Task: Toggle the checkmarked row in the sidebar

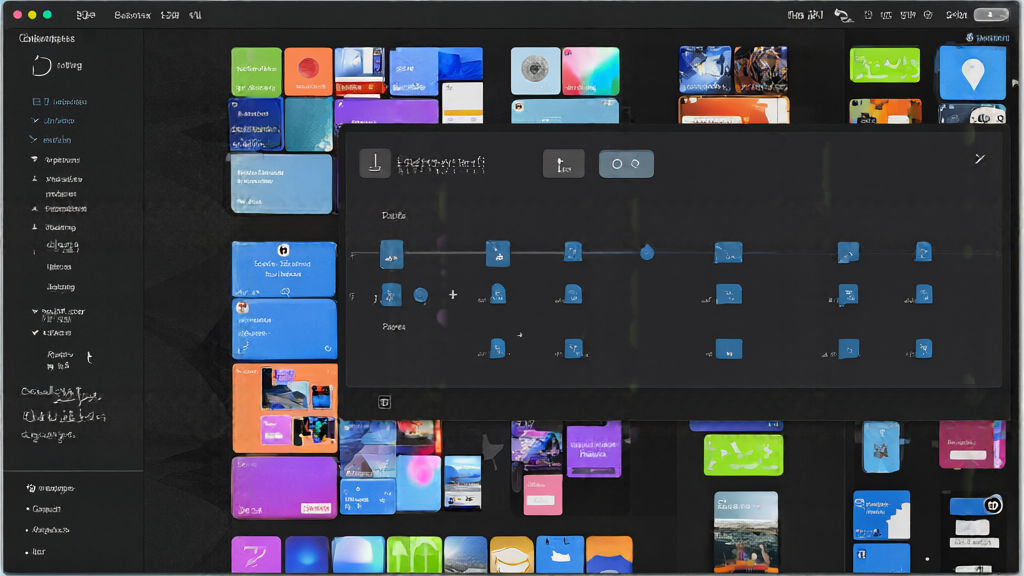Action: (52, 333)
